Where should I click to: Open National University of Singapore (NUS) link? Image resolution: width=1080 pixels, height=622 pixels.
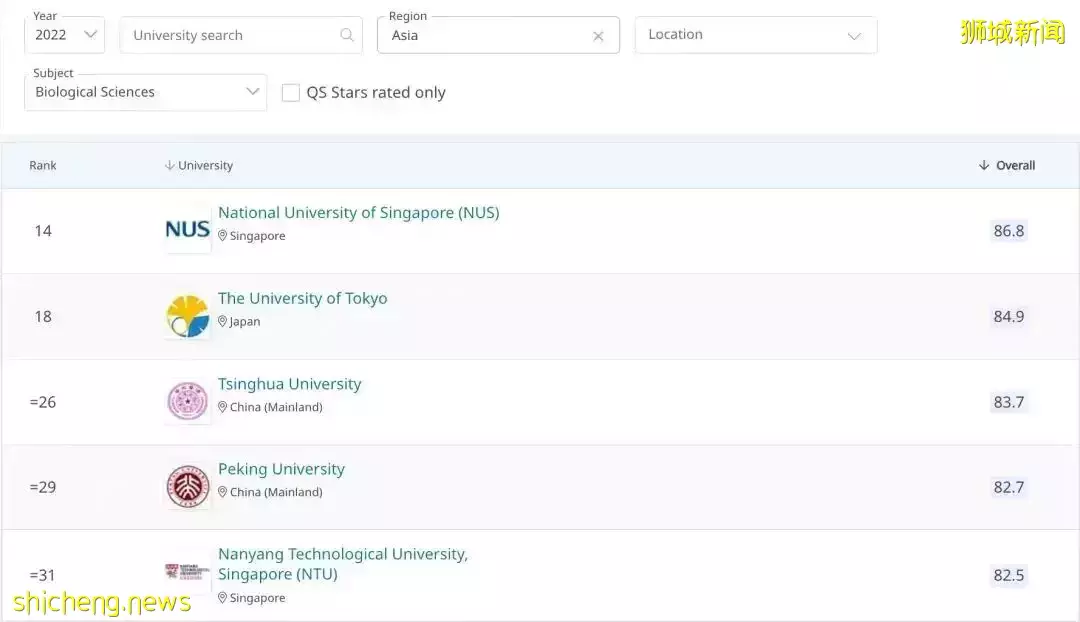click(x=358, y=212)
